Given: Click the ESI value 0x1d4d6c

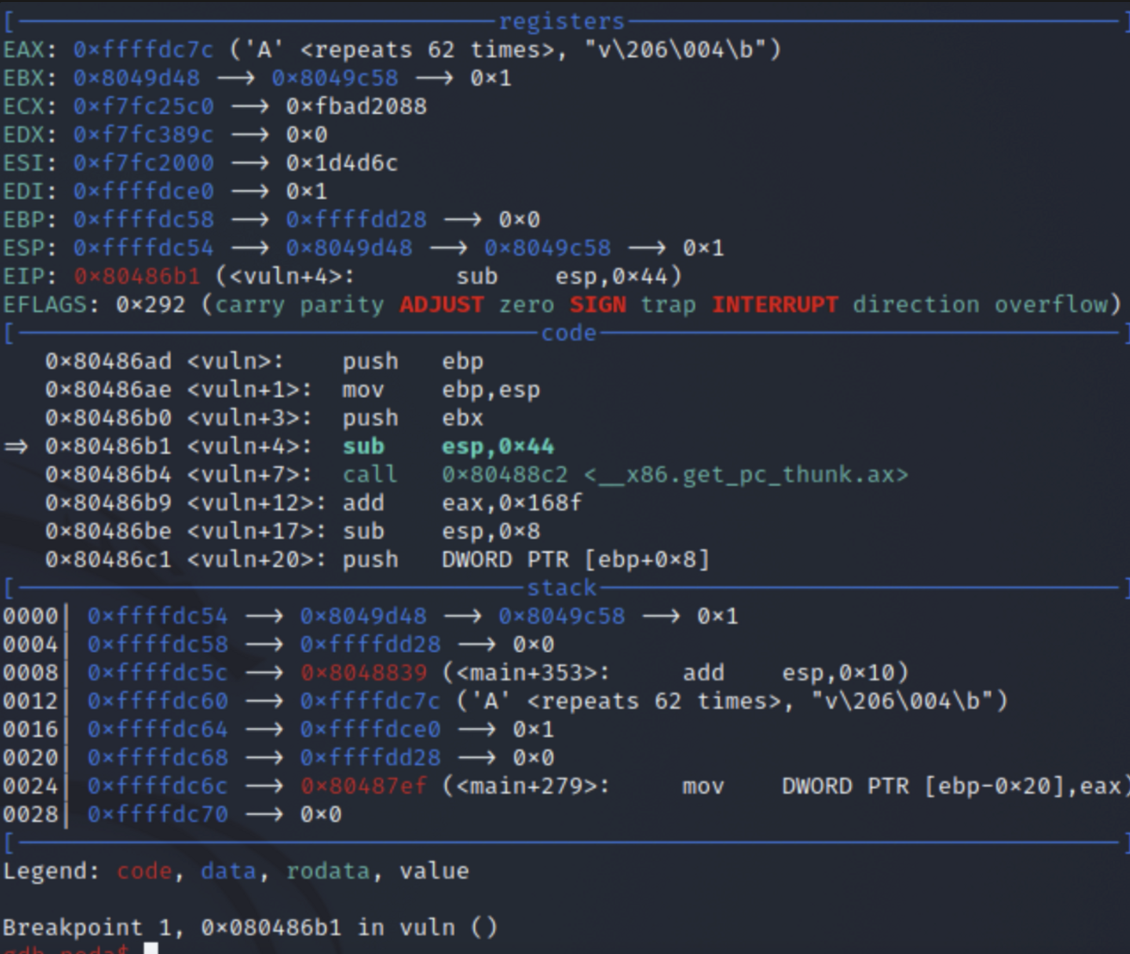Looking at the screenshot, I should point(342,163).
